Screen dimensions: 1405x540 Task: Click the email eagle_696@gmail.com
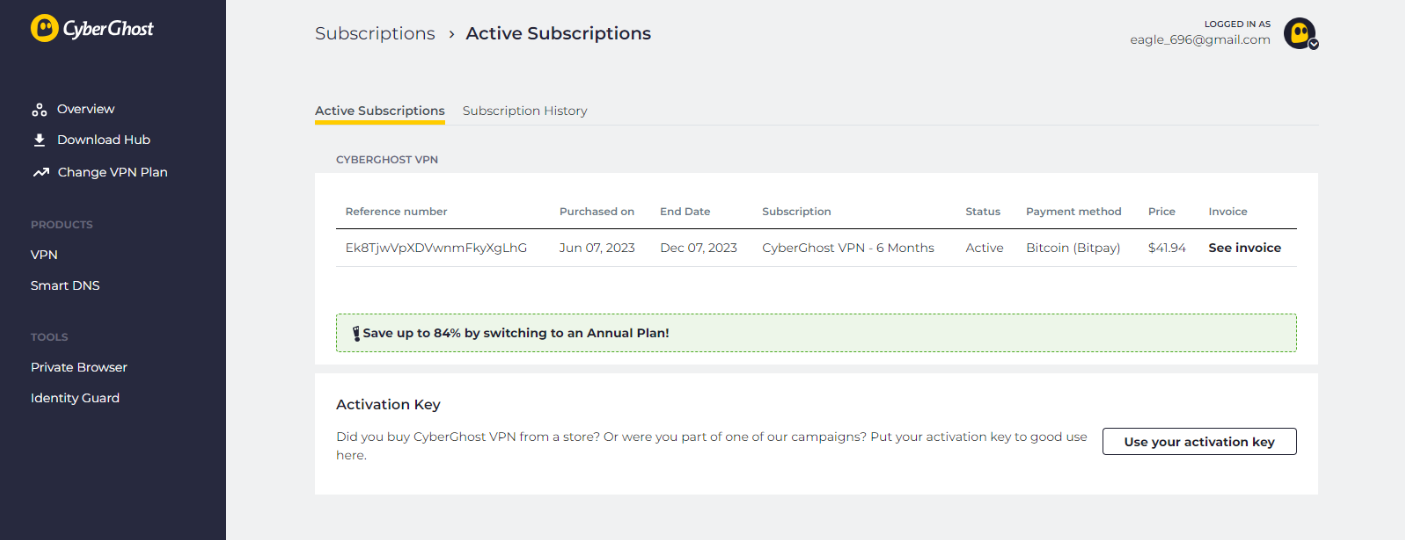(1200, 40)
